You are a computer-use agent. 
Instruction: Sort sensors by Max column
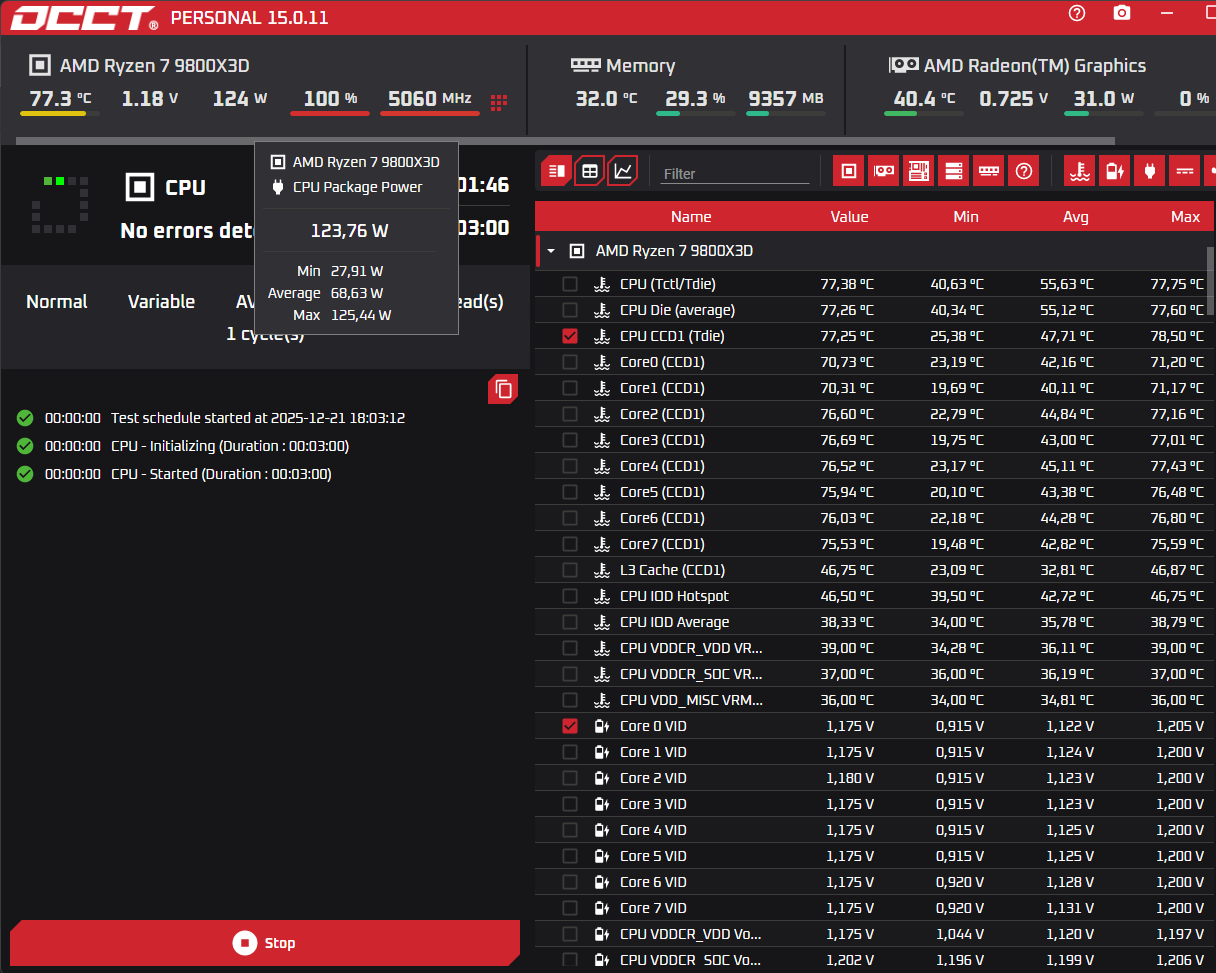(x=1185, y=216)
